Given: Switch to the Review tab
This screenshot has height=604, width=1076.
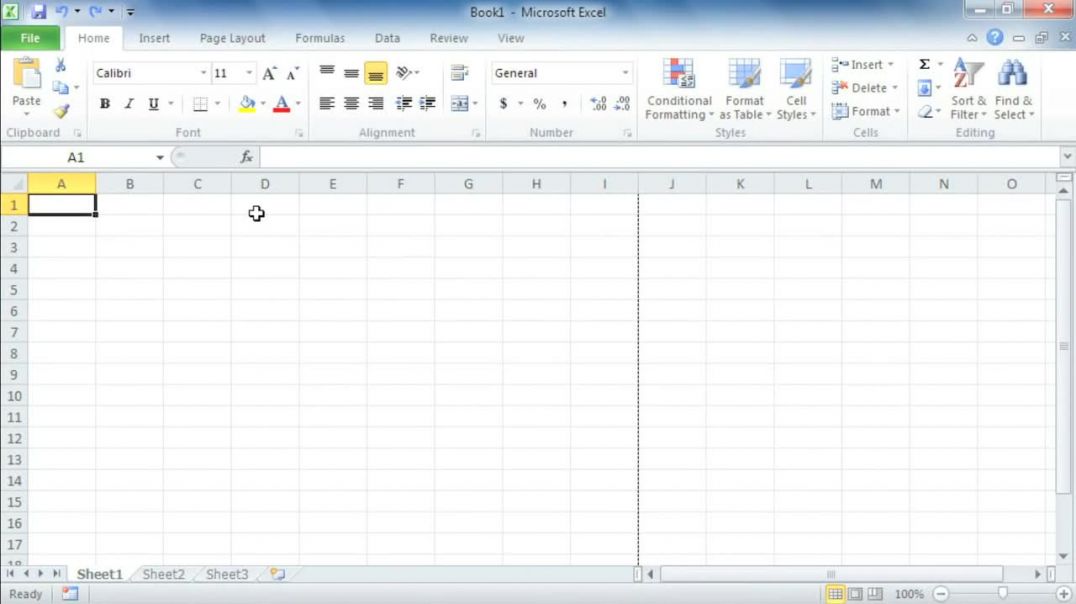Looking at the screenshot, I should pos(449,38).
